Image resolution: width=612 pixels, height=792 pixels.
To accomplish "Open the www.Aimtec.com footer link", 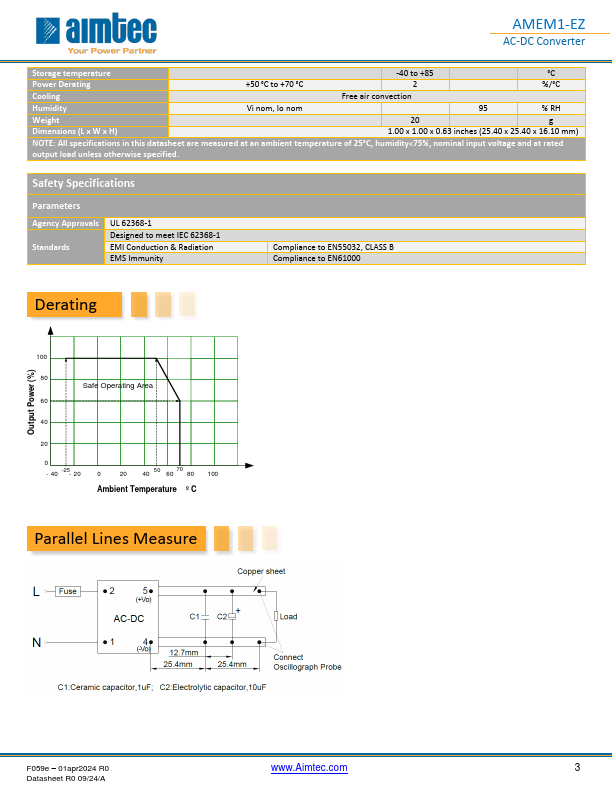I will [309, 767].
